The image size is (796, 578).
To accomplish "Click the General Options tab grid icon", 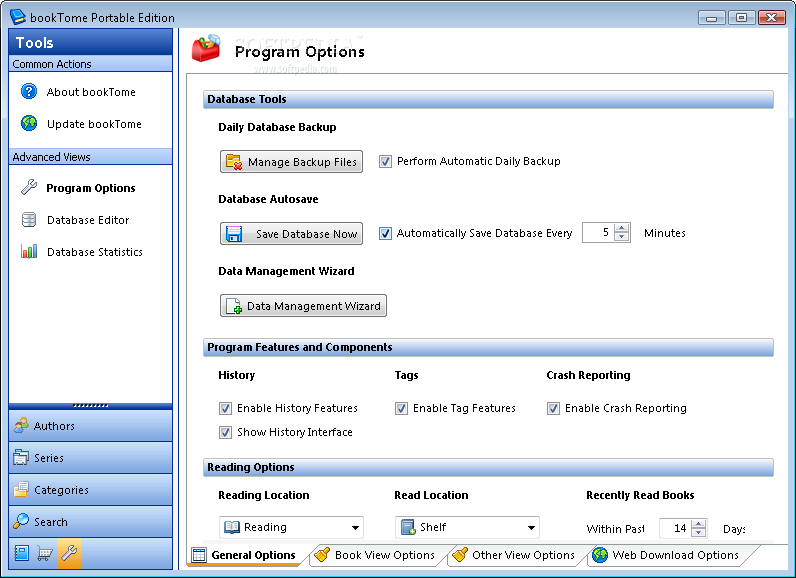I will (x=199, y=555).
